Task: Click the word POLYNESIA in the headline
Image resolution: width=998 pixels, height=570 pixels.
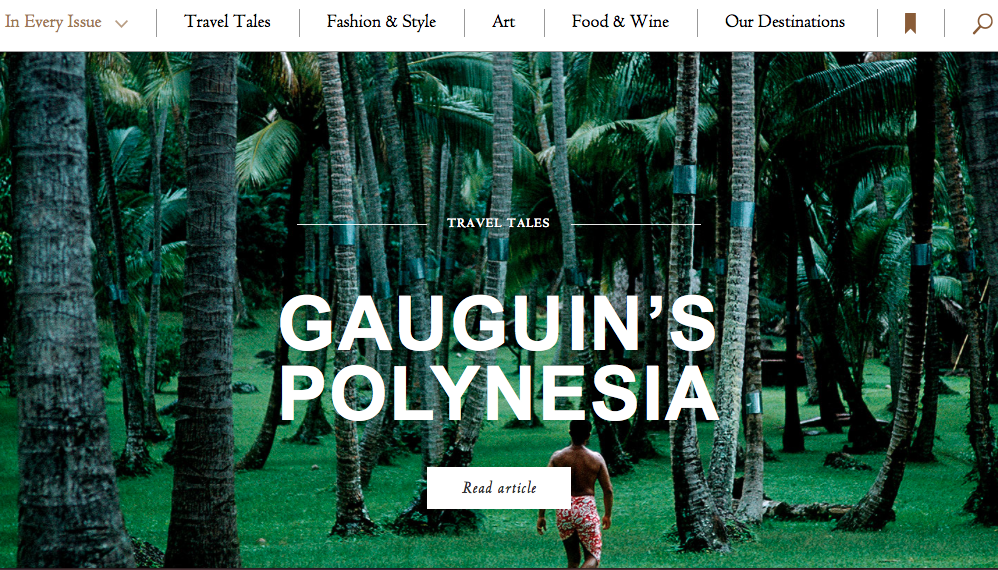Action: click(x=499, y=393)
